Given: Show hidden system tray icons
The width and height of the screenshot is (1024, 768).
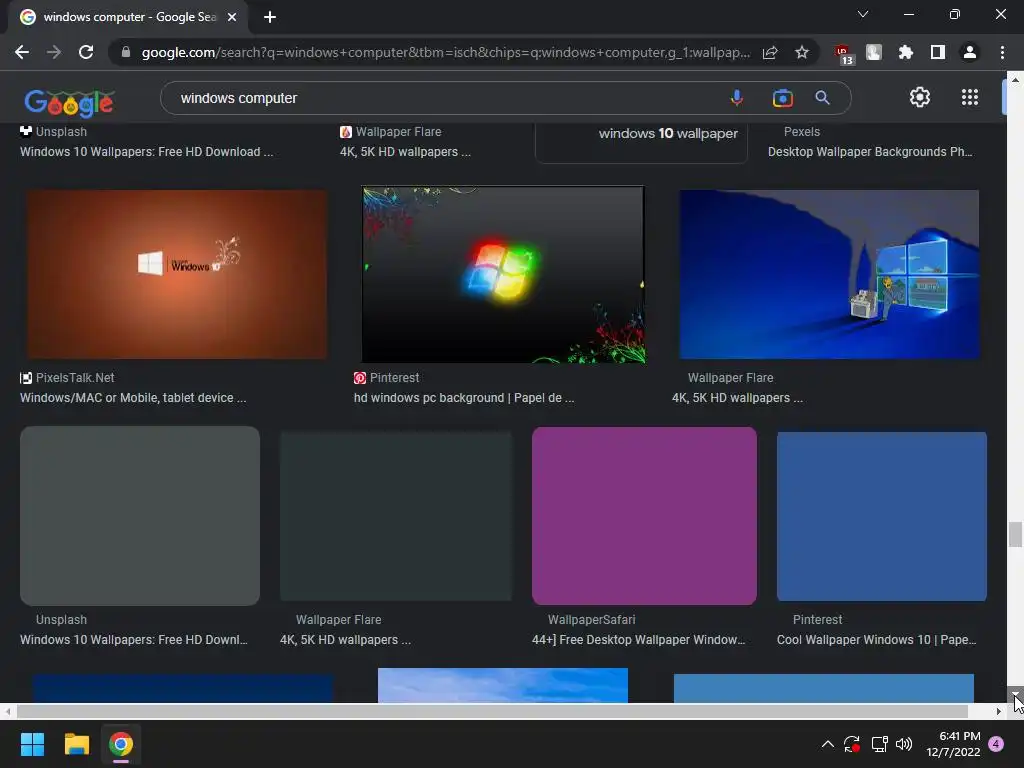Looking at the screenshot, I should coord(827,744).
